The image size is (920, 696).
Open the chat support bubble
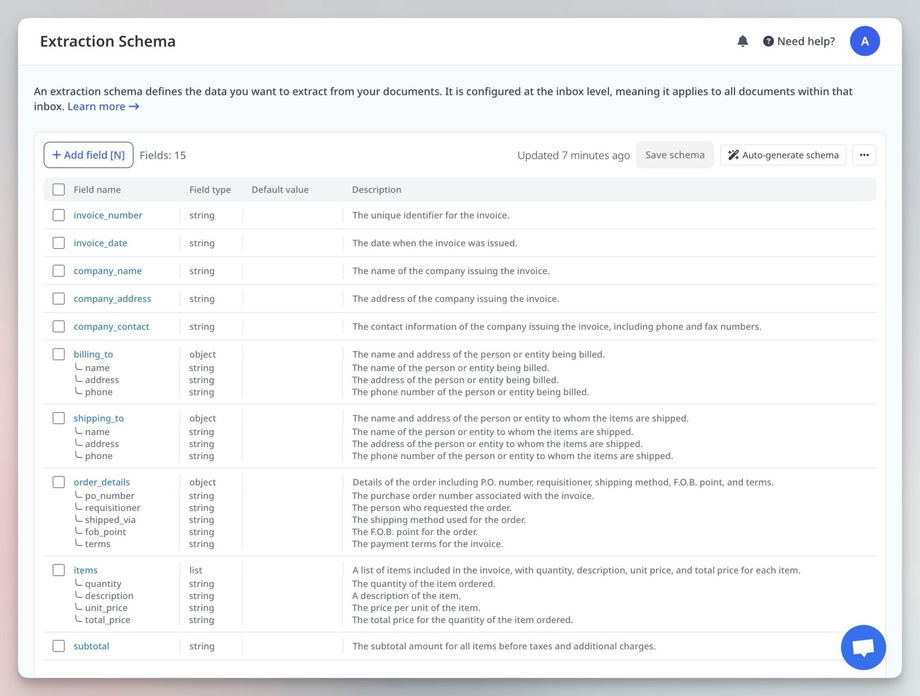coord(863,647)
